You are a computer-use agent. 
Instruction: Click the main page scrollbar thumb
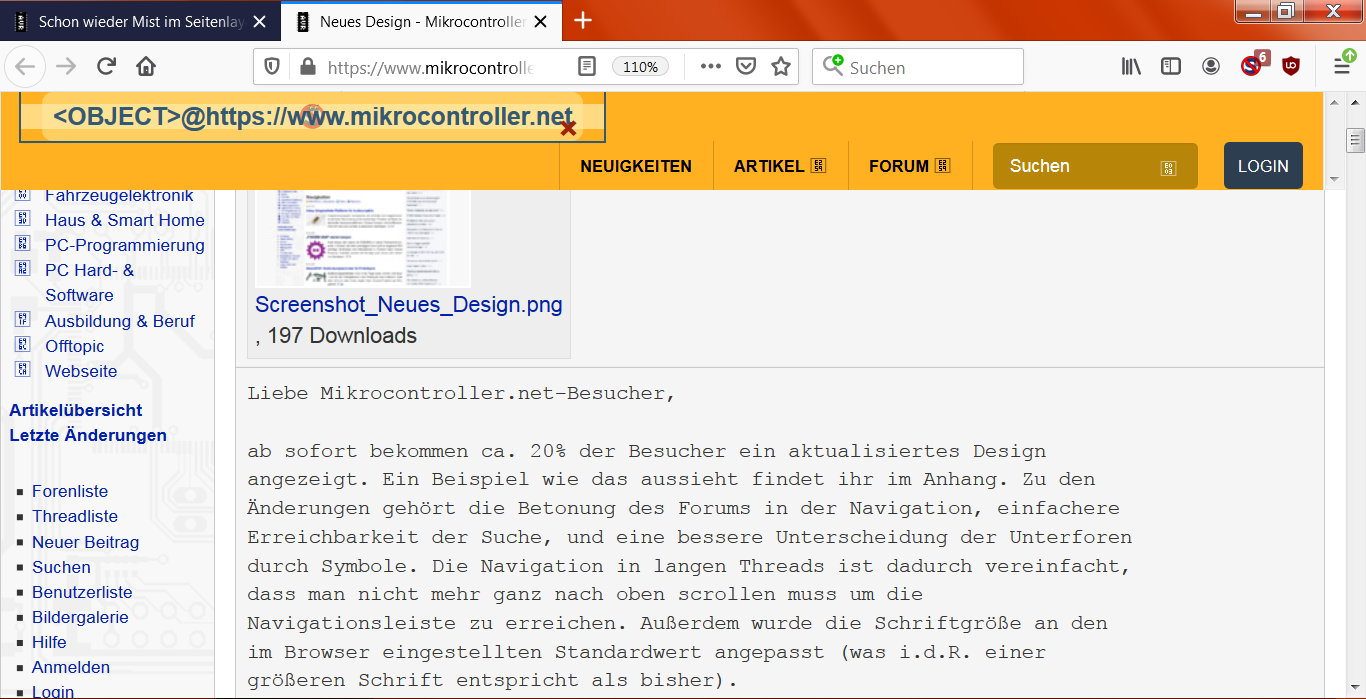[1356, 140]
